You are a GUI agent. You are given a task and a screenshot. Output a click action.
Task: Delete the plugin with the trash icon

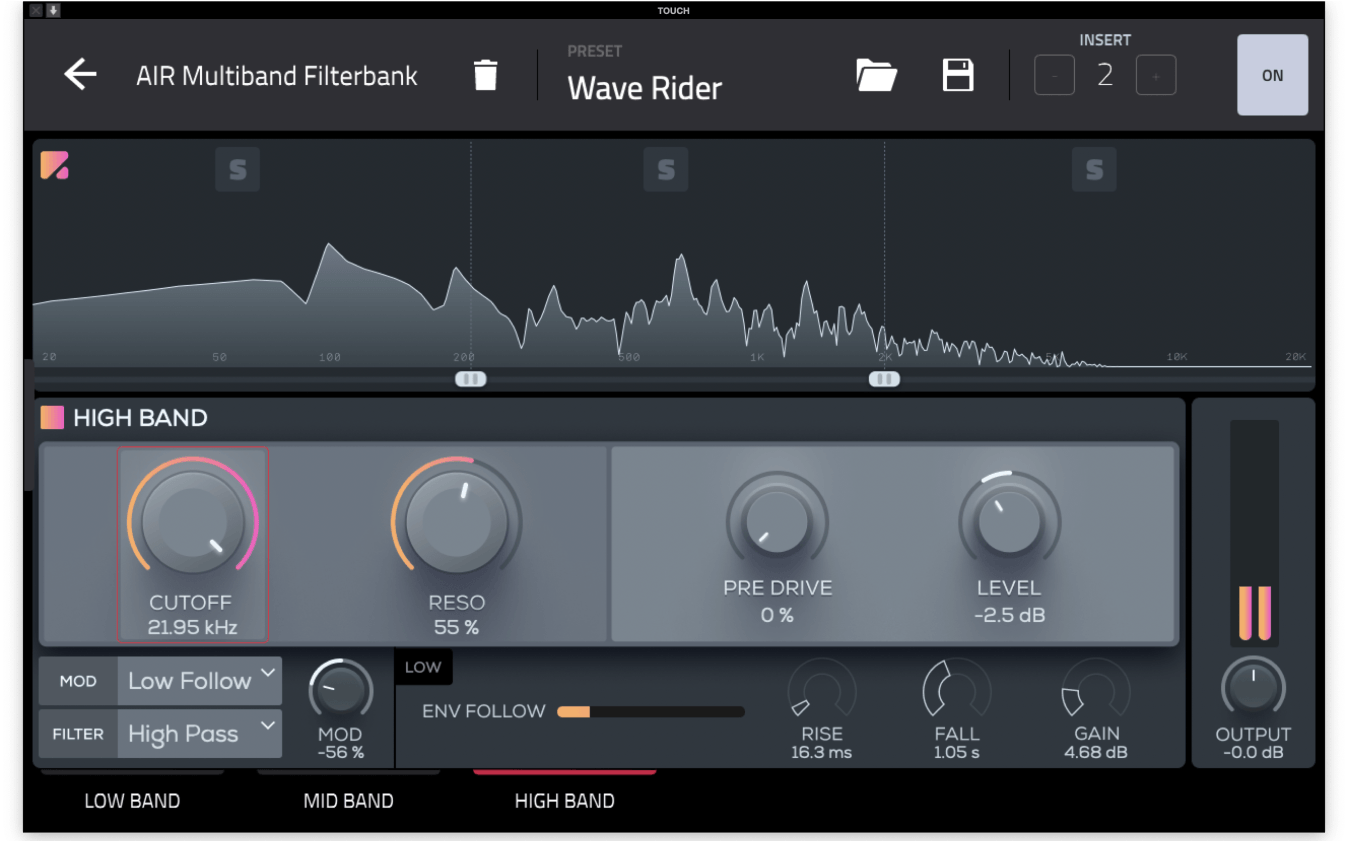[485, 75]
